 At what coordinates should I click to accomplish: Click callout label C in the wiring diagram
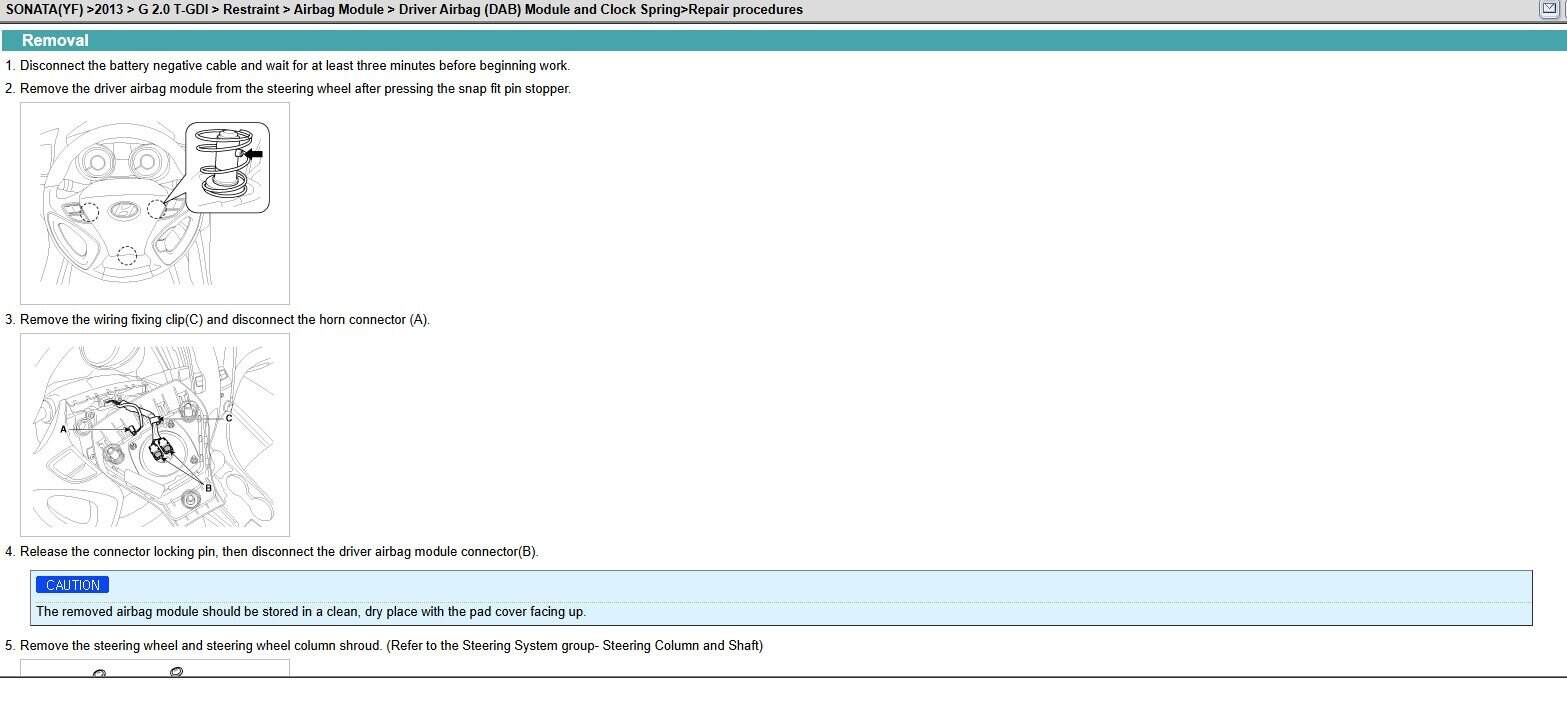coord(229,418)
